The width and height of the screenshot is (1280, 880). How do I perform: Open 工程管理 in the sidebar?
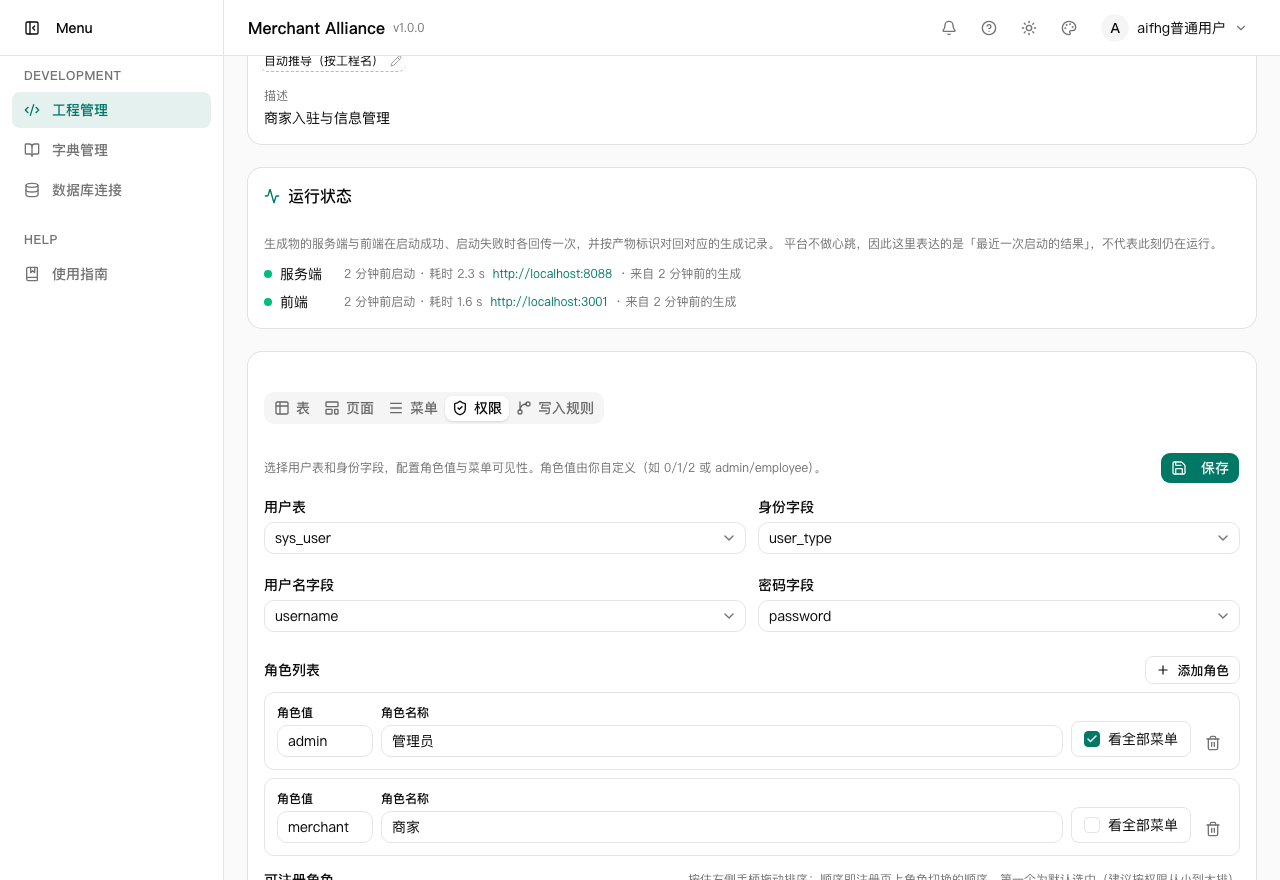111,110
